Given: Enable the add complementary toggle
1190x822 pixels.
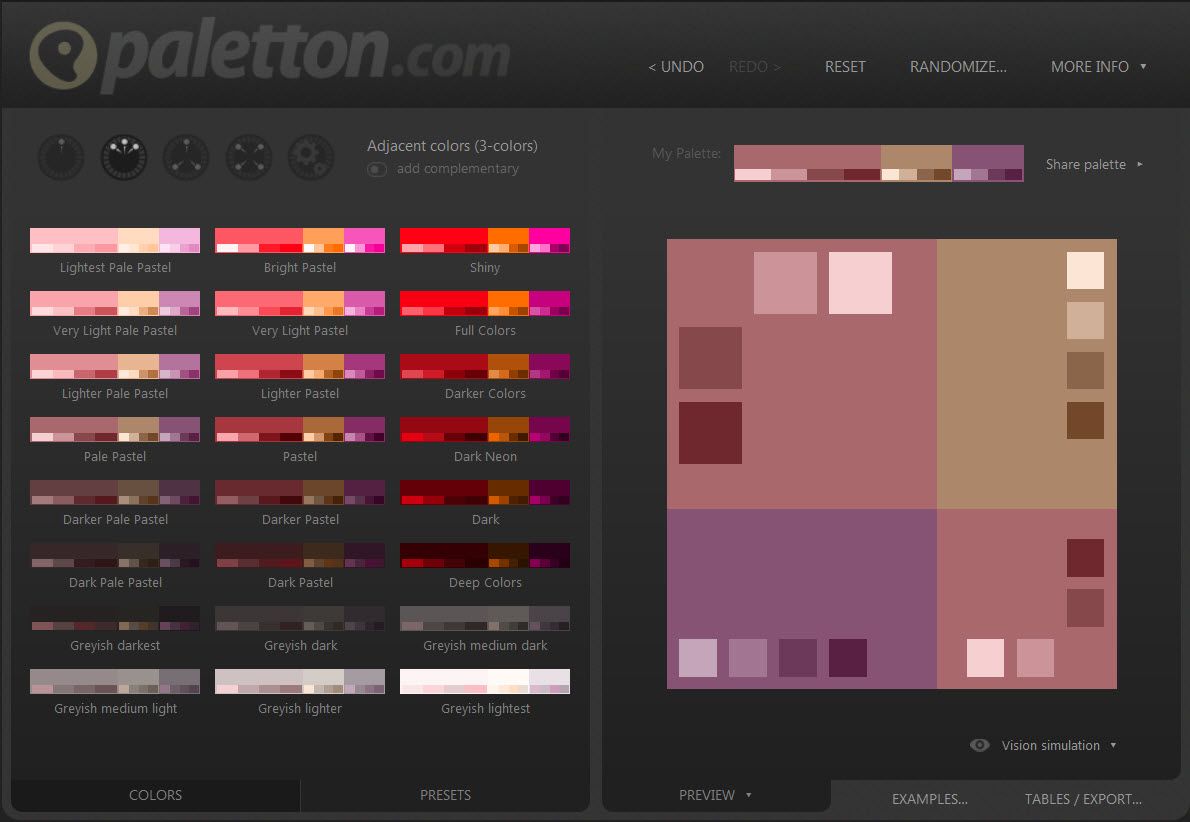Looking at the screenshot, I should (376, 169).
